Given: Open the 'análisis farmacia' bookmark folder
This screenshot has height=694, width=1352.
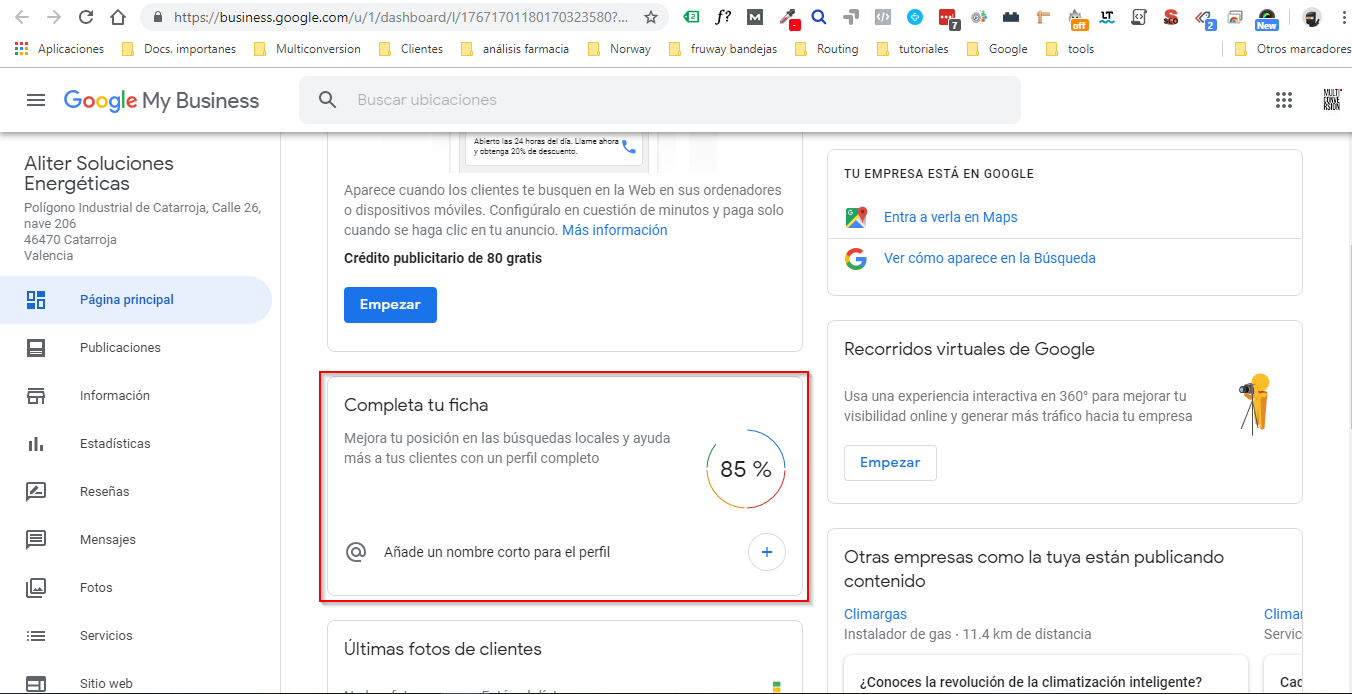Looking at the screenshot, I should [x=515, y=49].
